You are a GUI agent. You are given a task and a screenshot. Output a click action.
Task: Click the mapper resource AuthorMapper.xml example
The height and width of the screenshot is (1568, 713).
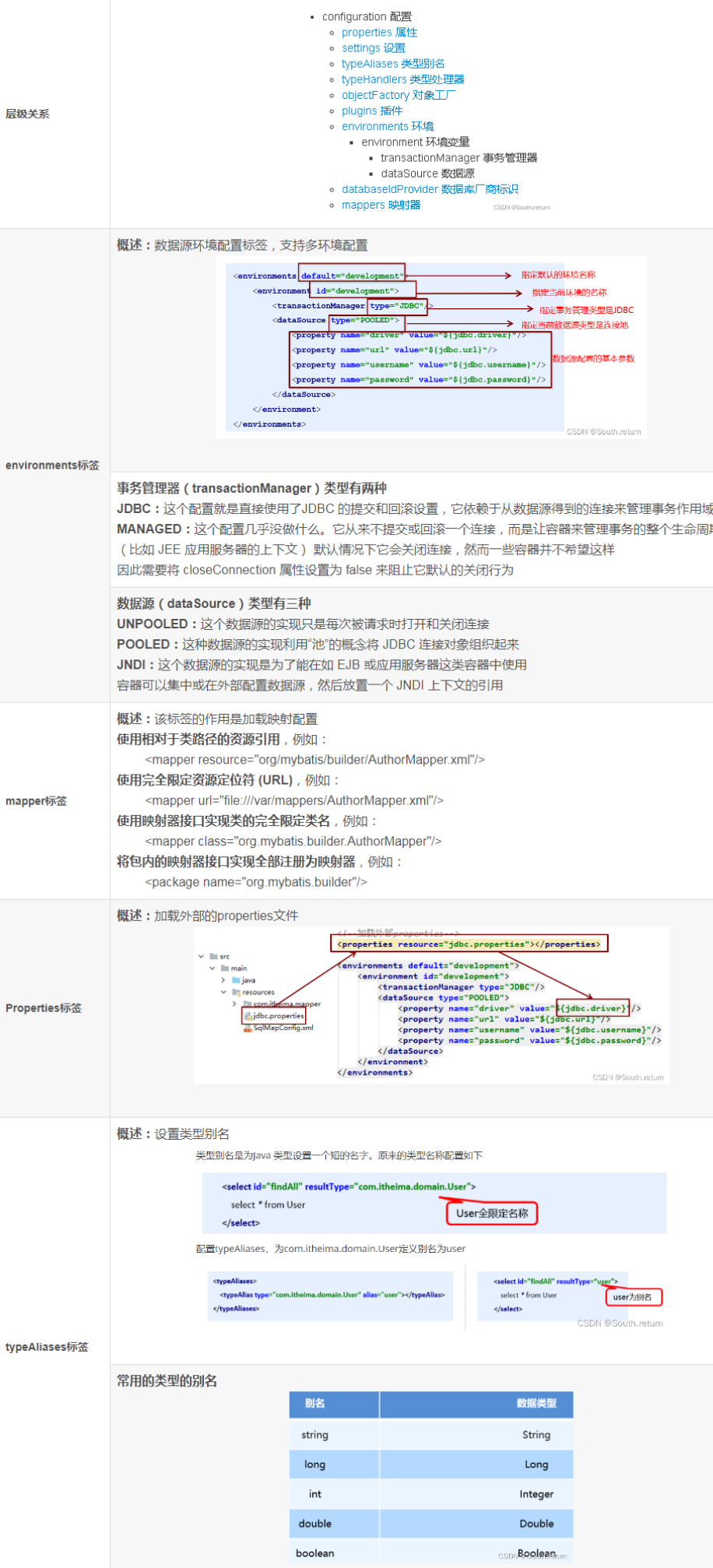tap(314, 760)
